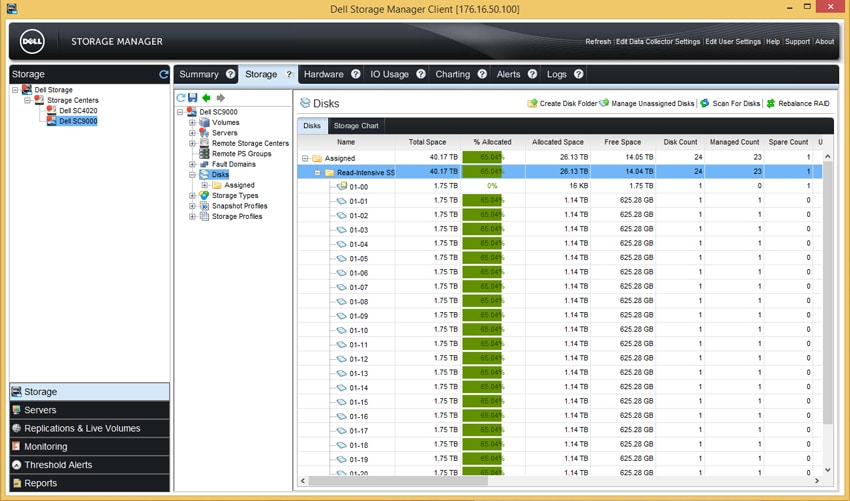This screenshot has width=850, height=501.
Task: Go forward with the gray right arrow
Action: [x=221, y=98]
